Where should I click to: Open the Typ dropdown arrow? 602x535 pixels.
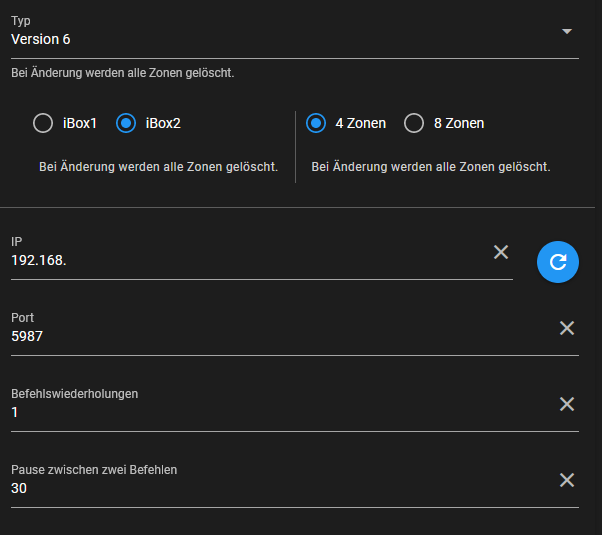[x=567, y=31]
